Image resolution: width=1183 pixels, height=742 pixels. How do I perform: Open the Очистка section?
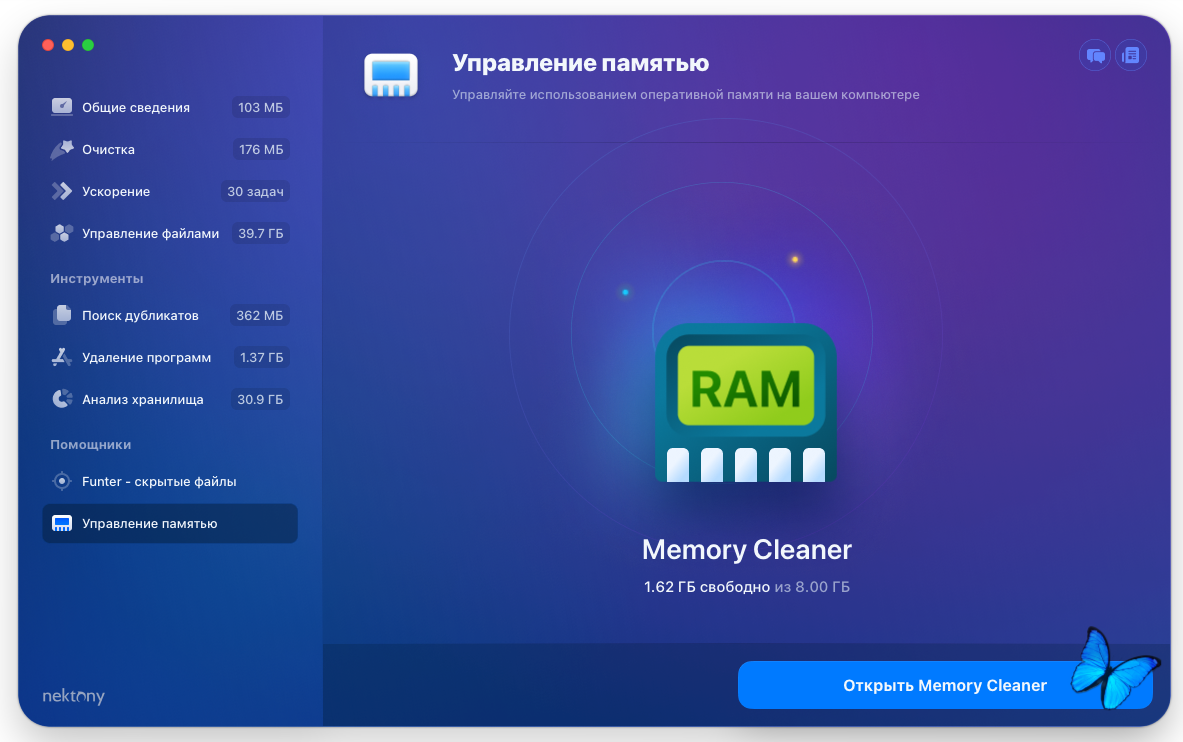[x=170, y=149]
